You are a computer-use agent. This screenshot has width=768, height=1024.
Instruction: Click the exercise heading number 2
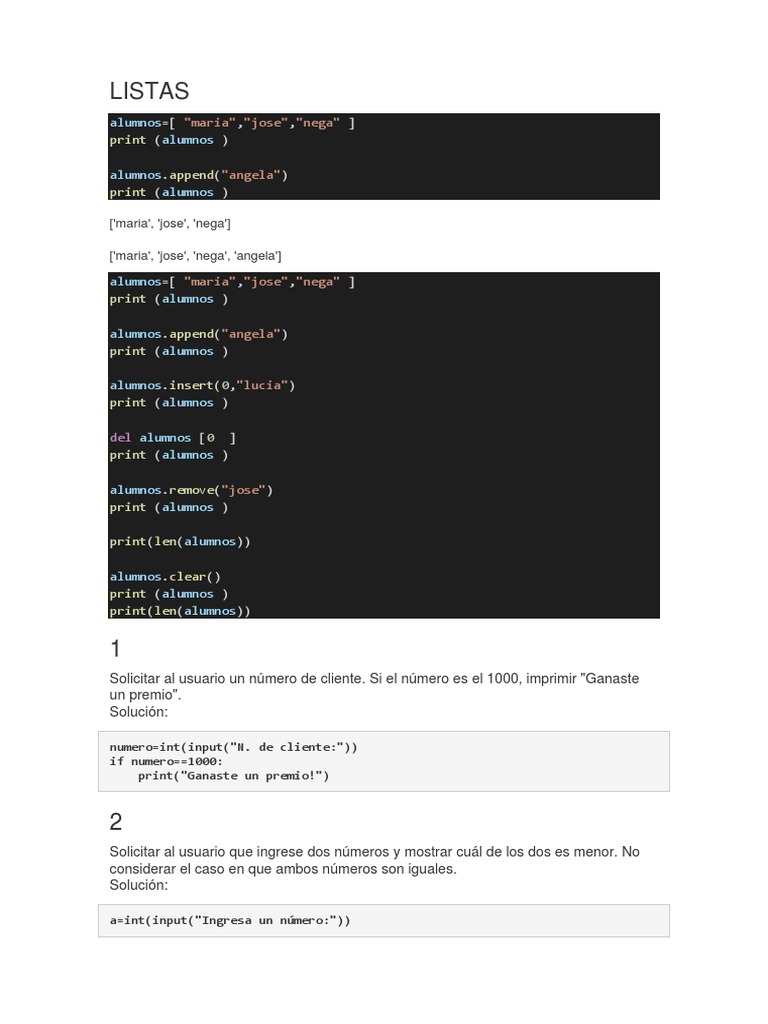pos(116,822)
